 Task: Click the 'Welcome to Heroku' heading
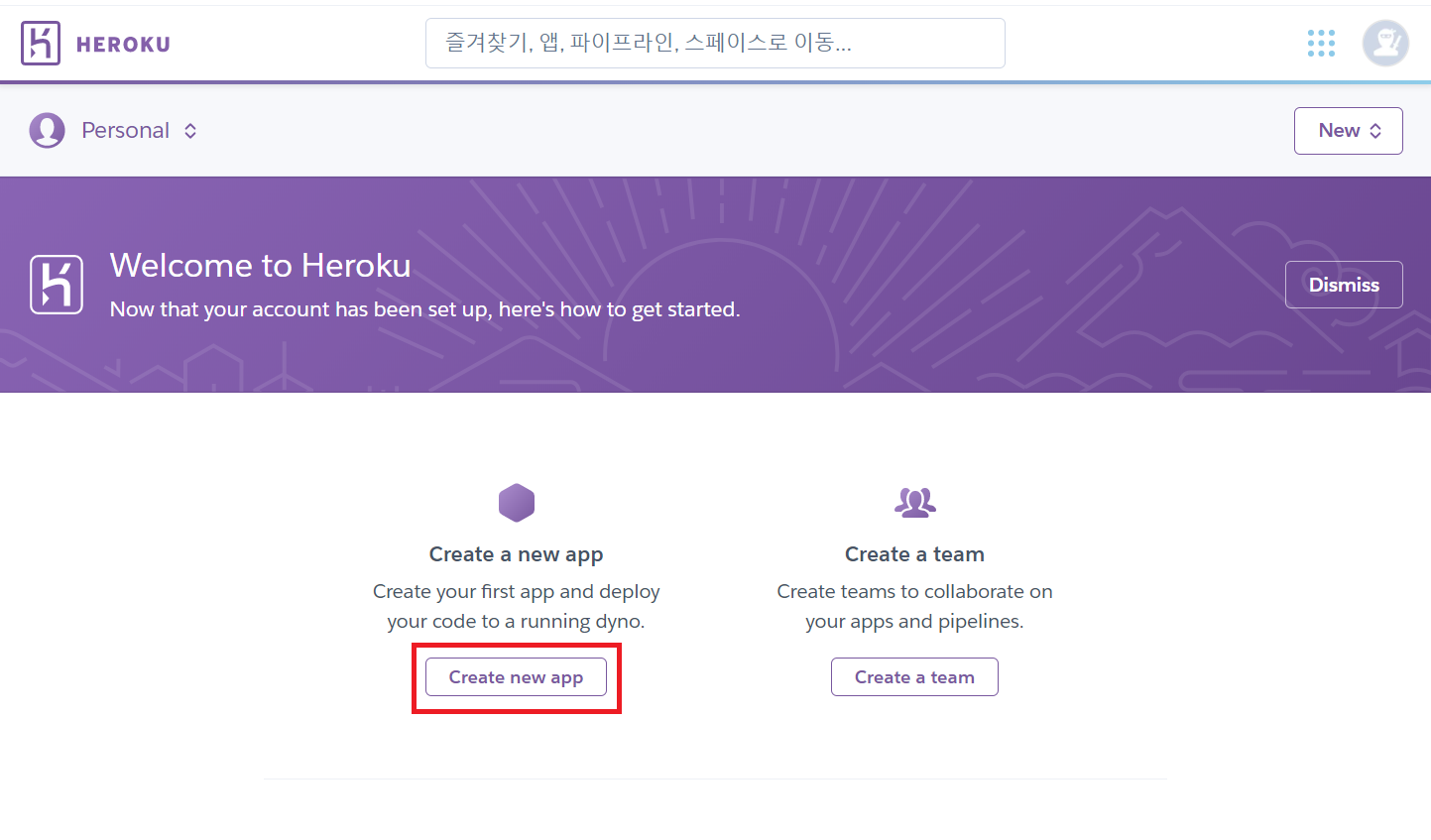click(260, 266)
